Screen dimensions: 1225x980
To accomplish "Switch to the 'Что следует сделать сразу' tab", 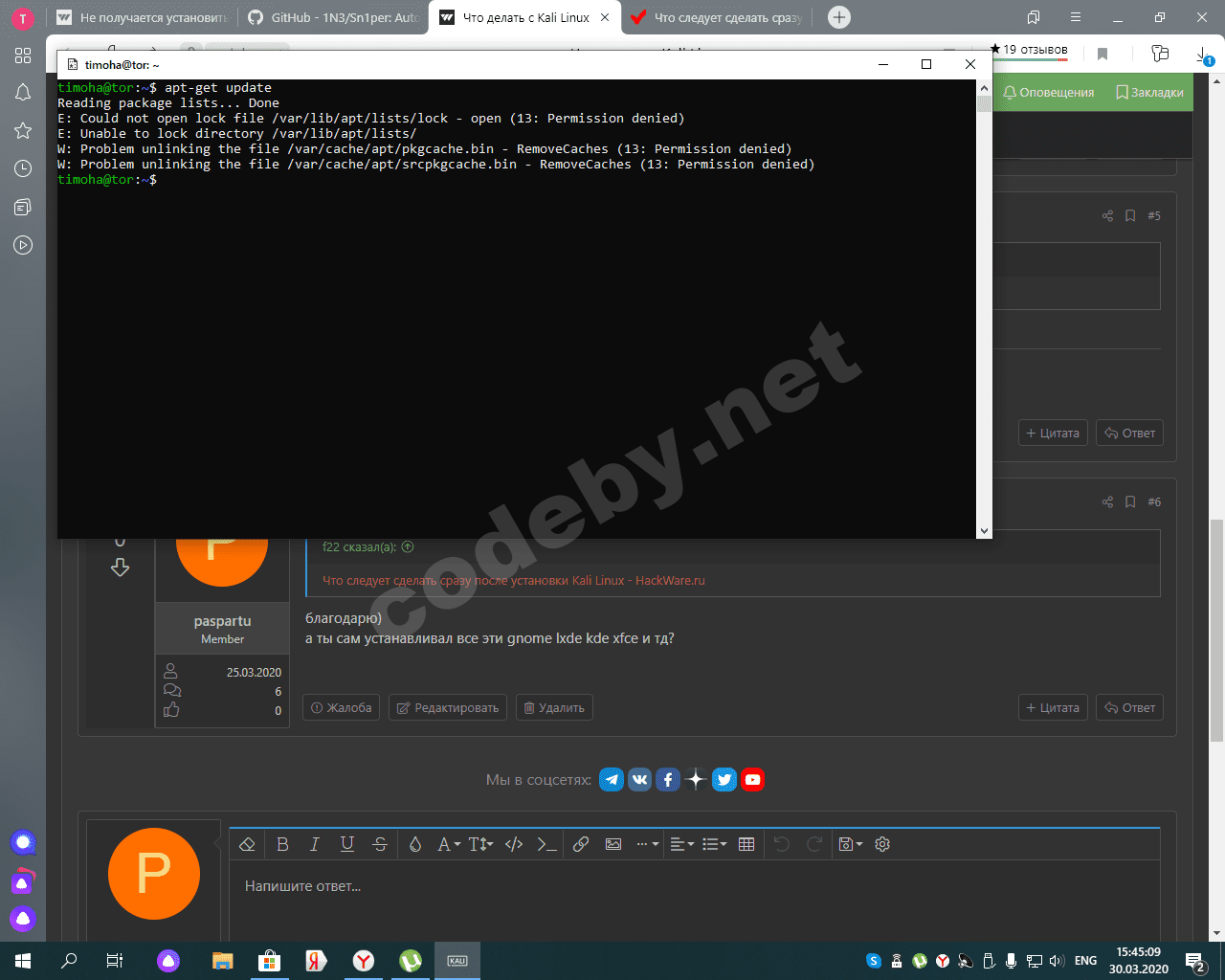I will click(715, 17).
